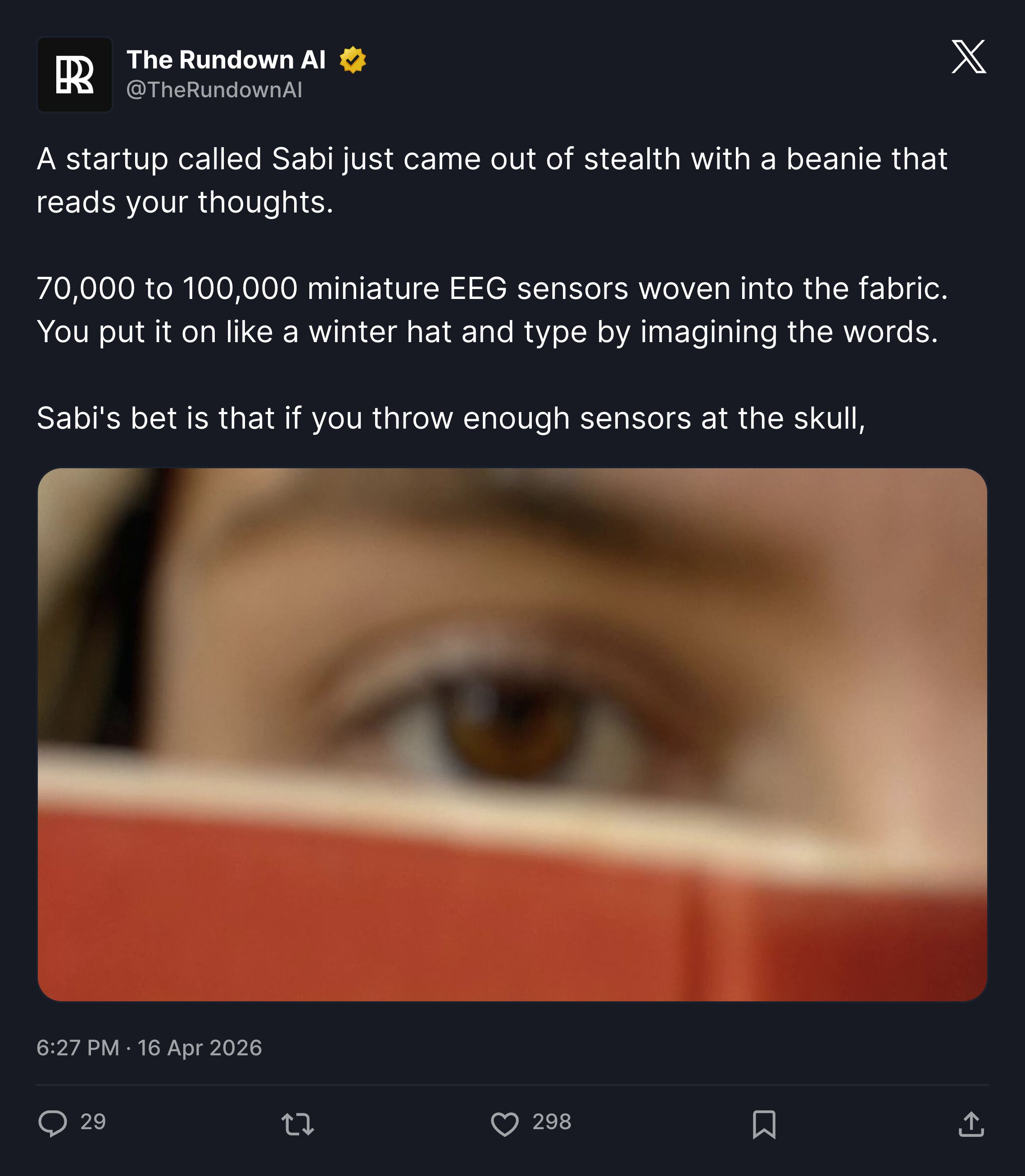
Task: Bookmark this tweet
Action: coord(764,1124)
